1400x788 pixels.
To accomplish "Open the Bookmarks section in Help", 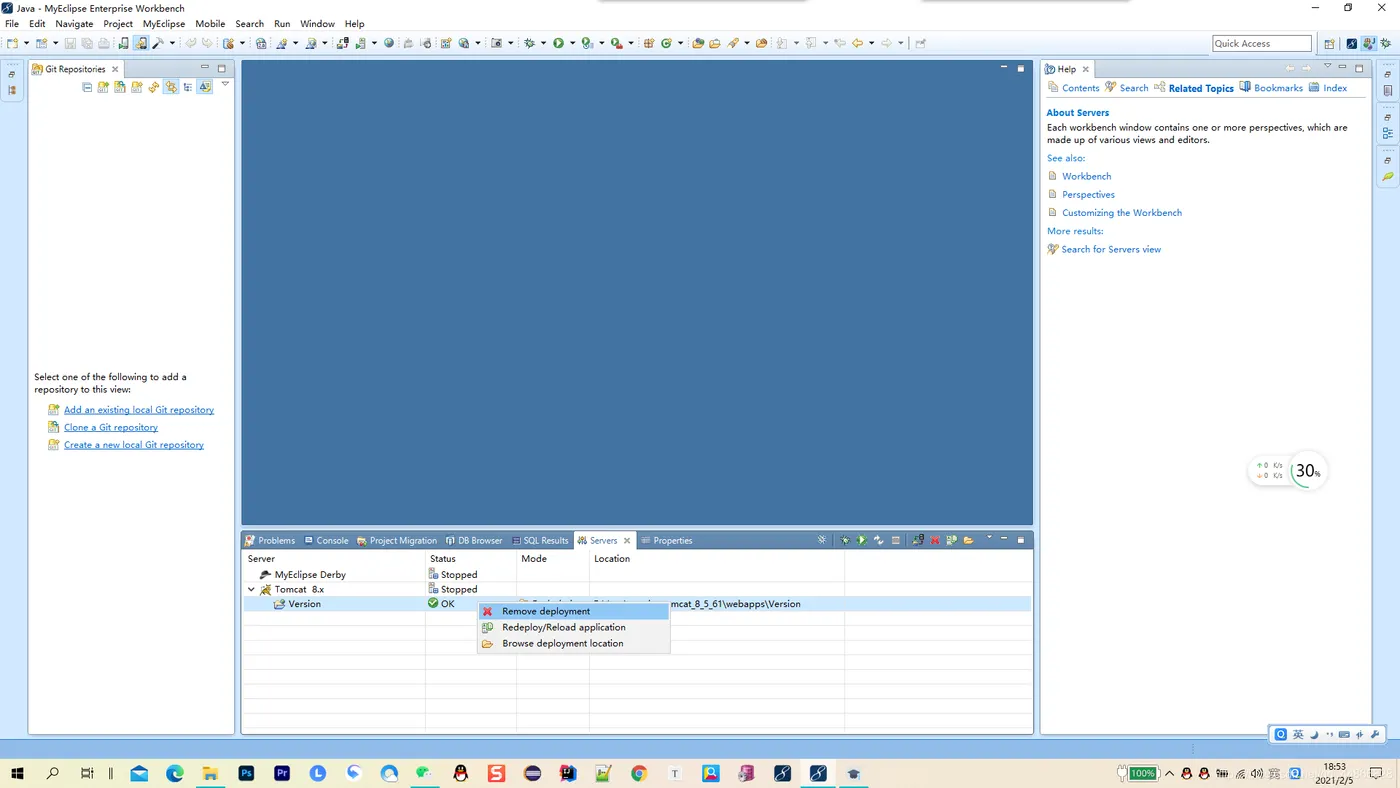I will (1271, 88).
